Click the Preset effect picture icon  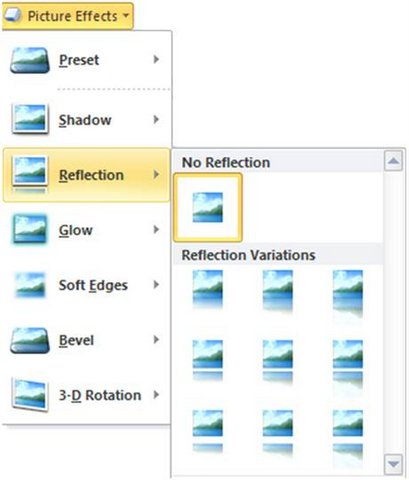click(x=30, y=60)
